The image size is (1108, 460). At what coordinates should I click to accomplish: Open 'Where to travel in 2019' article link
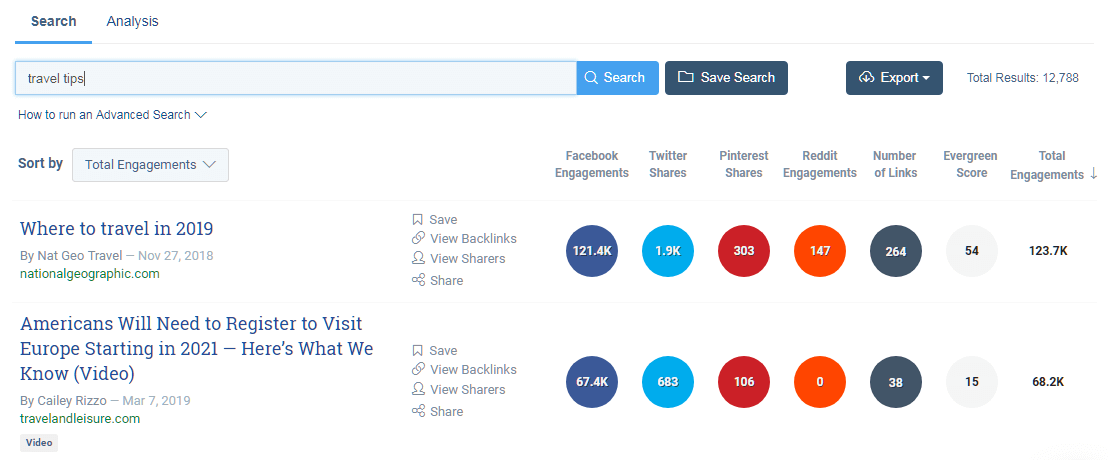116,229
